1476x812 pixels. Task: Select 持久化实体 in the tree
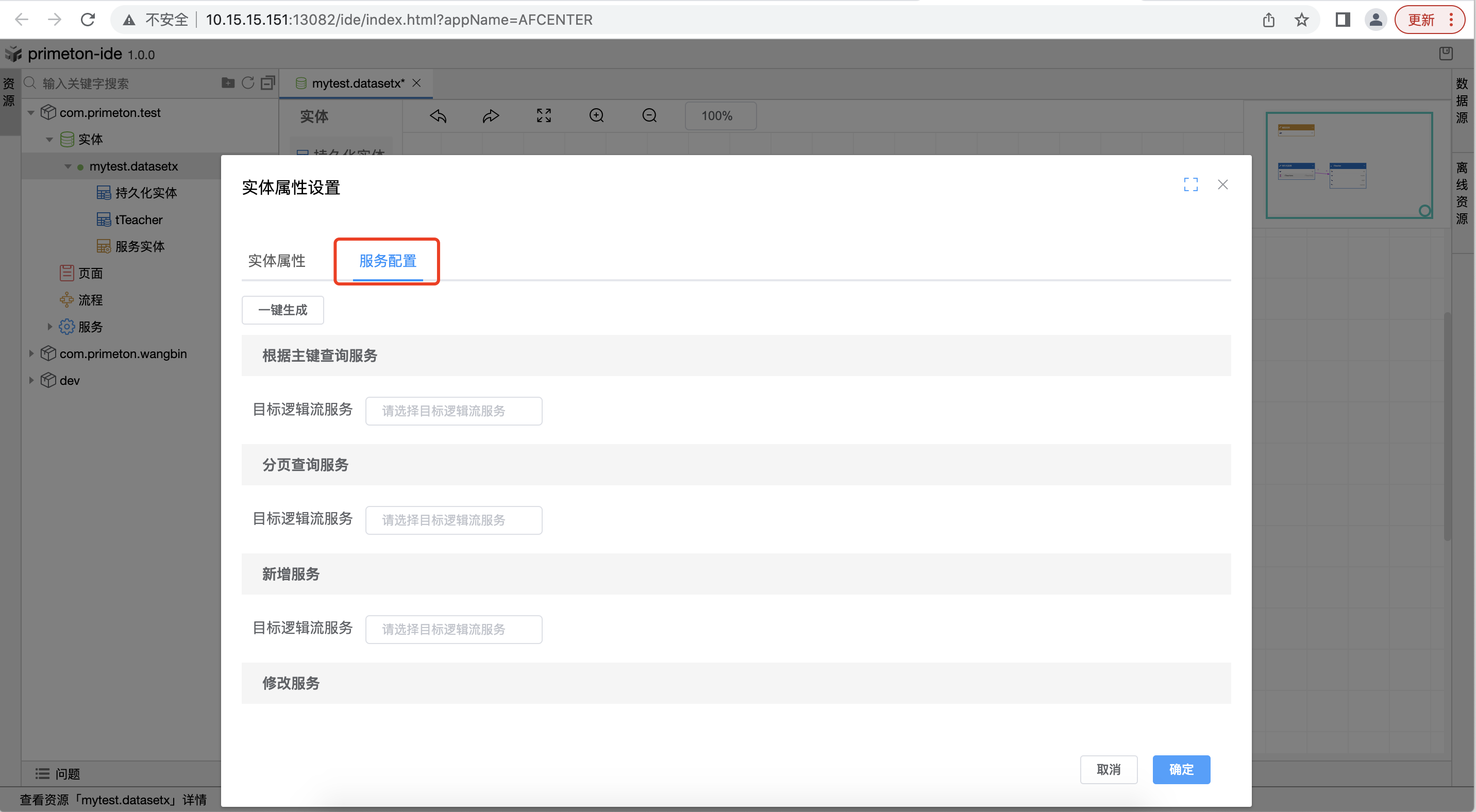(145, 193)
